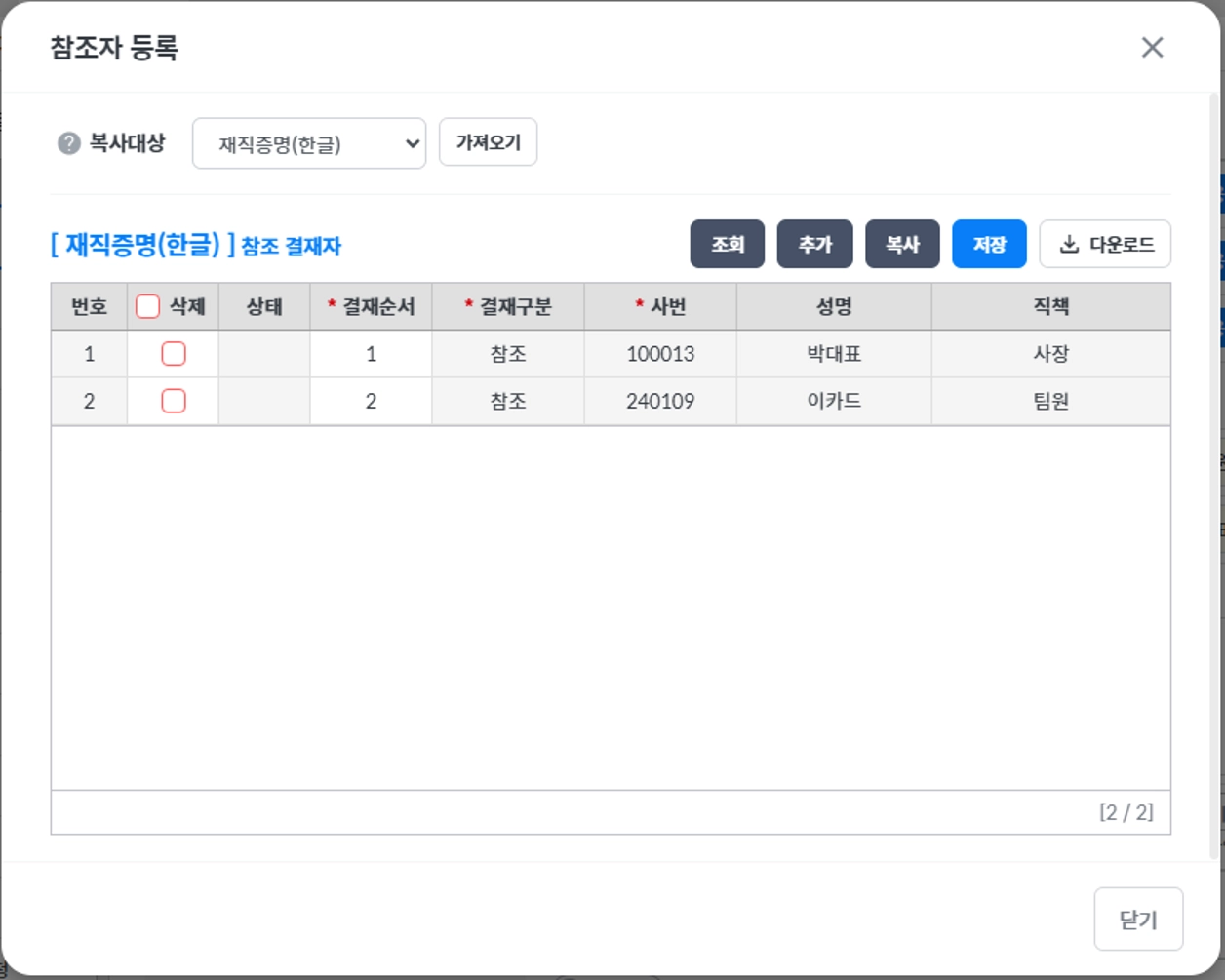1225x980 pixels.
Task: Click the 결재순서 column header
Action: coord(371,306)
